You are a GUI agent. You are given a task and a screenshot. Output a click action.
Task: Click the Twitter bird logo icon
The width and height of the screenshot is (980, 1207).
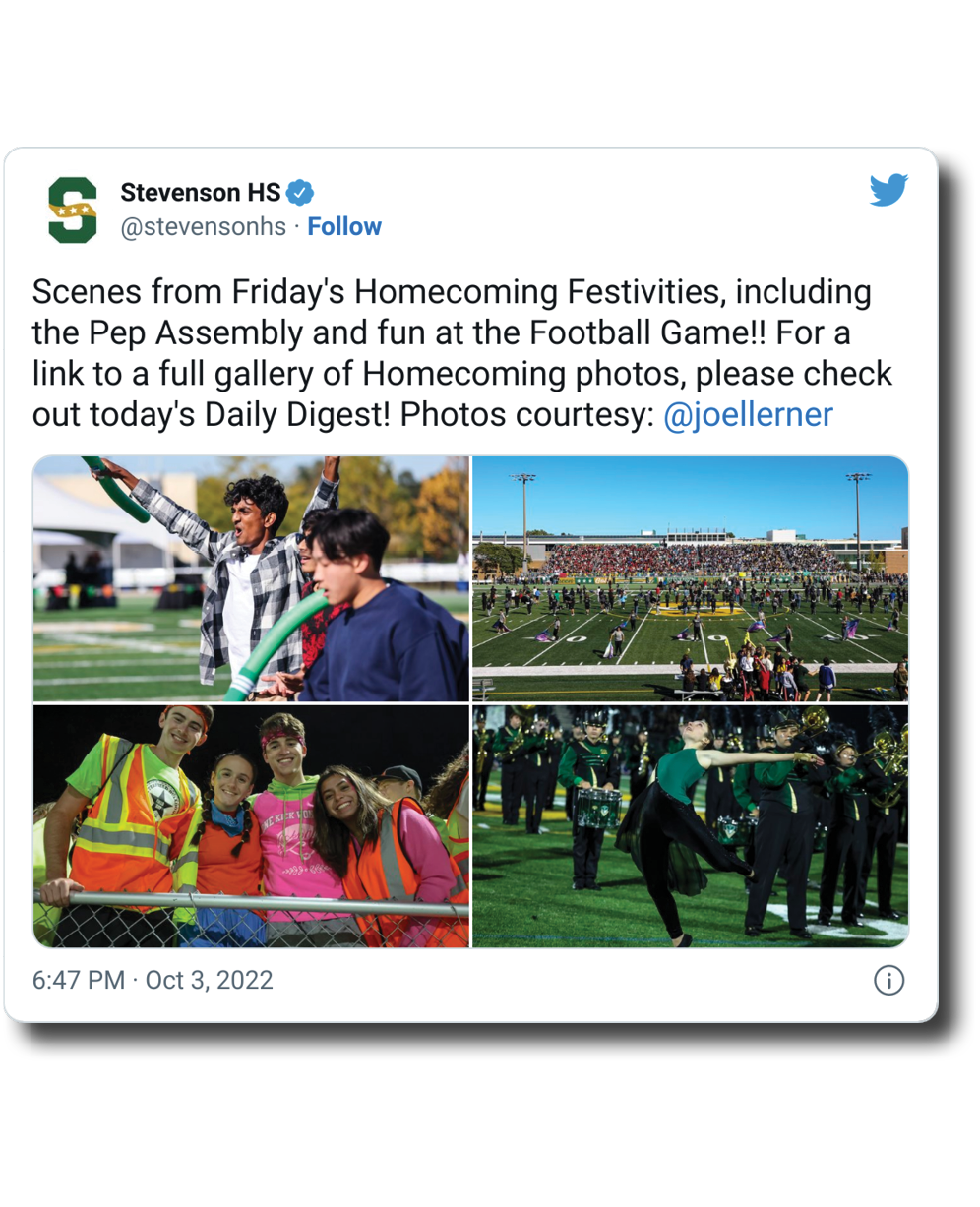point(888,190)
